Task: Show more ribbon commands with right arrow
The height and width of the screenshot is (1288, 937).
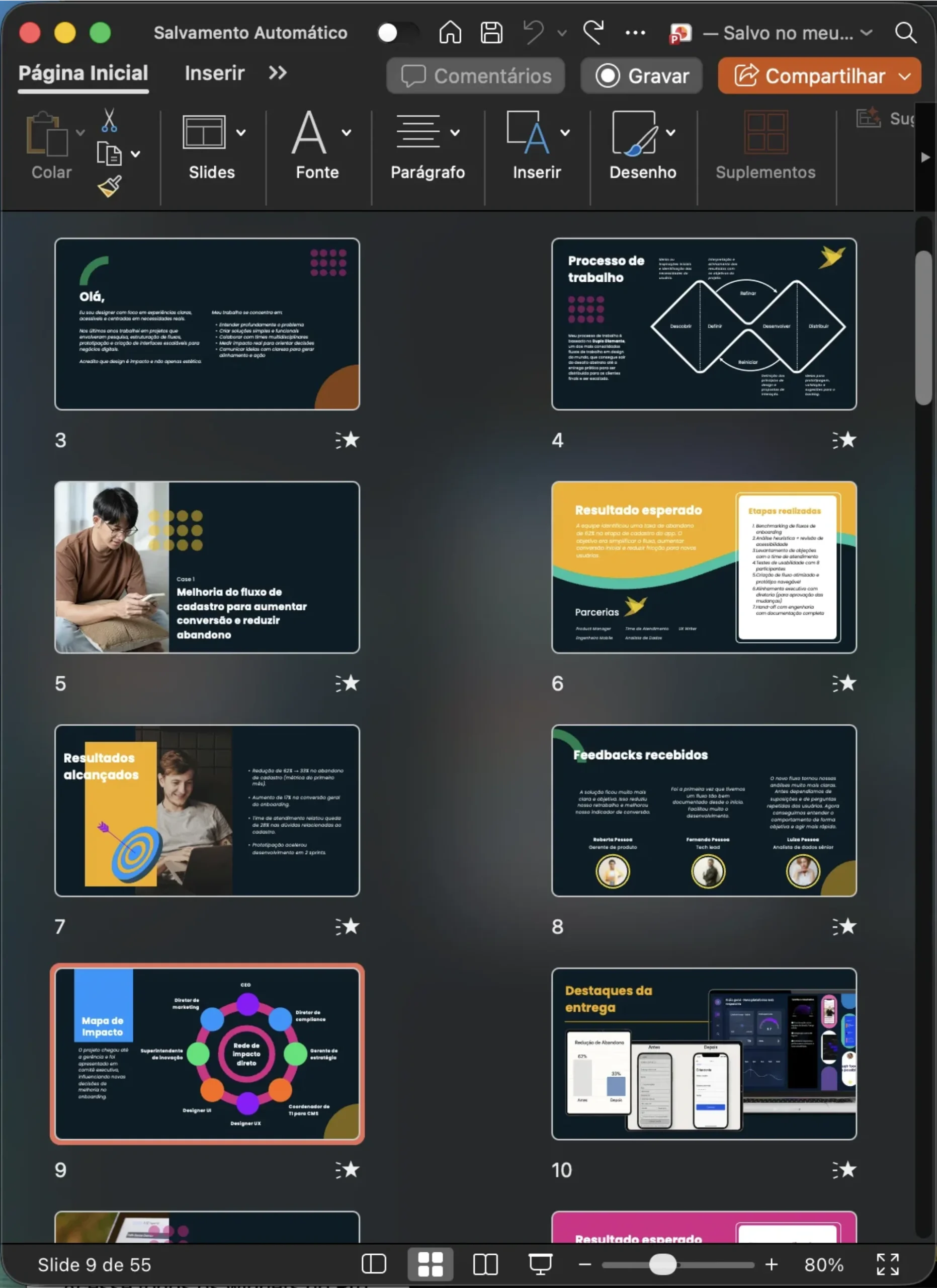Action: pyautogui.click(x=925, y=157)
